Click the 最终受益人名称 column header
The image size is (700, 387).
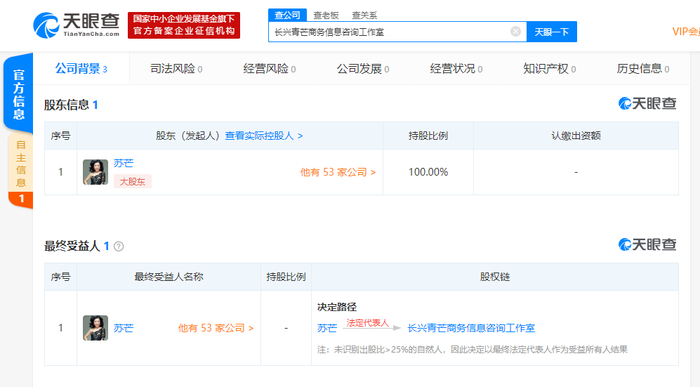pyautogui.click(x=169, y=277)
